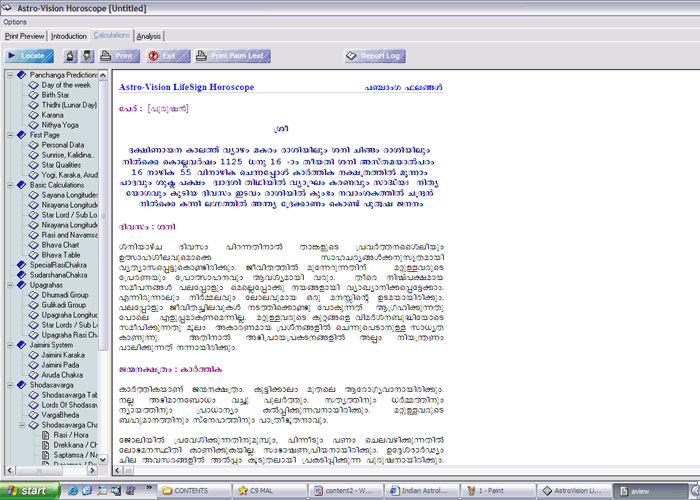700x500 pixels.
Task: Select Nithya Yoga tree item
Action: (x=60, y=125)
